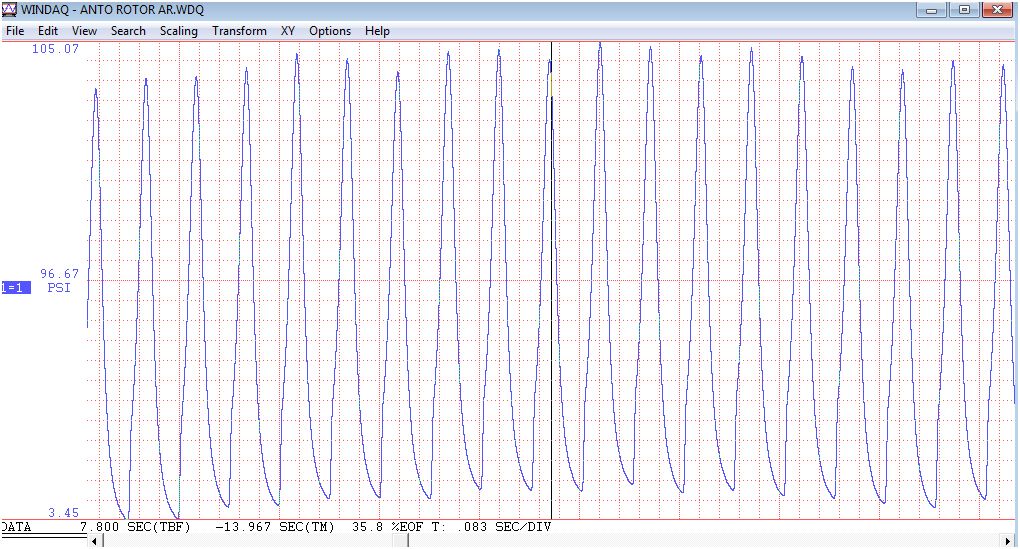Screen dimensions: 1020x549
Task: Open the Transform menu
Action: [239, 31]
